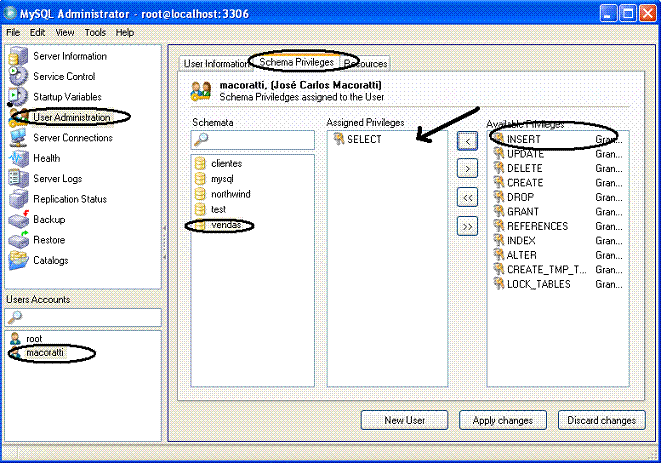Select the northwind schema label
661x463 pixels.
point(231,194)
